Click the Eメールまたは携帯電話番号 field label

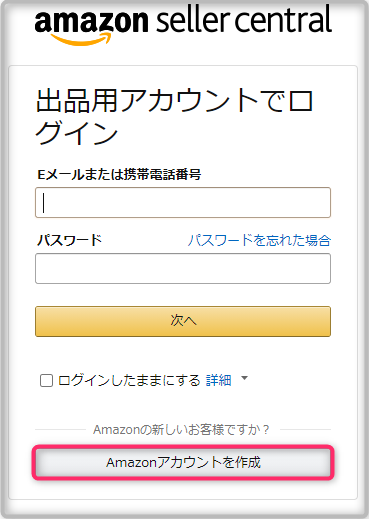click(x=119, y=175)
